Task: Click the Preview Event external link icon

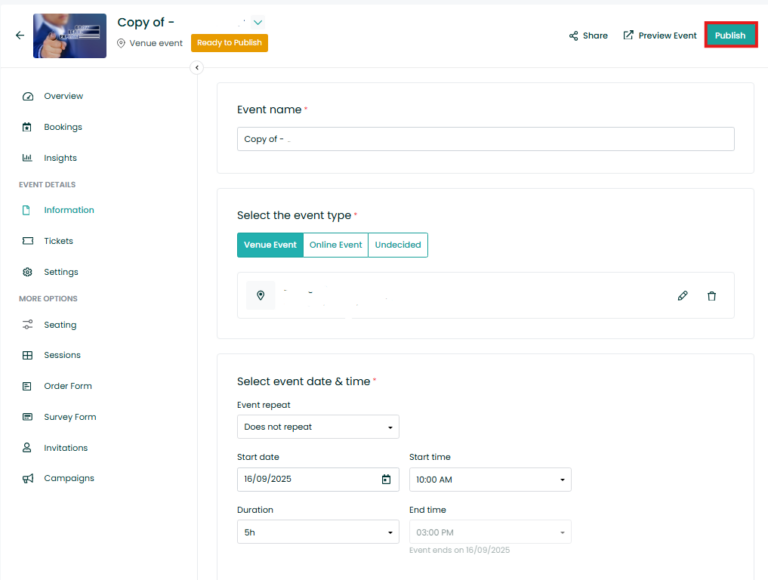Action: [628, 35]
